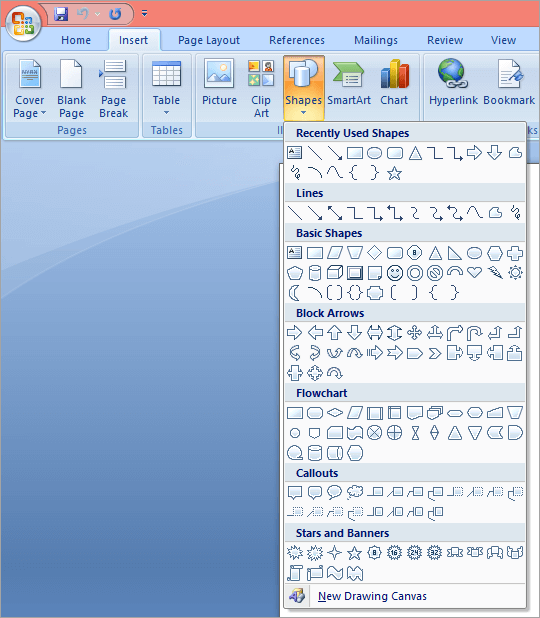Select the Rectangular Callout shape

pos(294,492)
